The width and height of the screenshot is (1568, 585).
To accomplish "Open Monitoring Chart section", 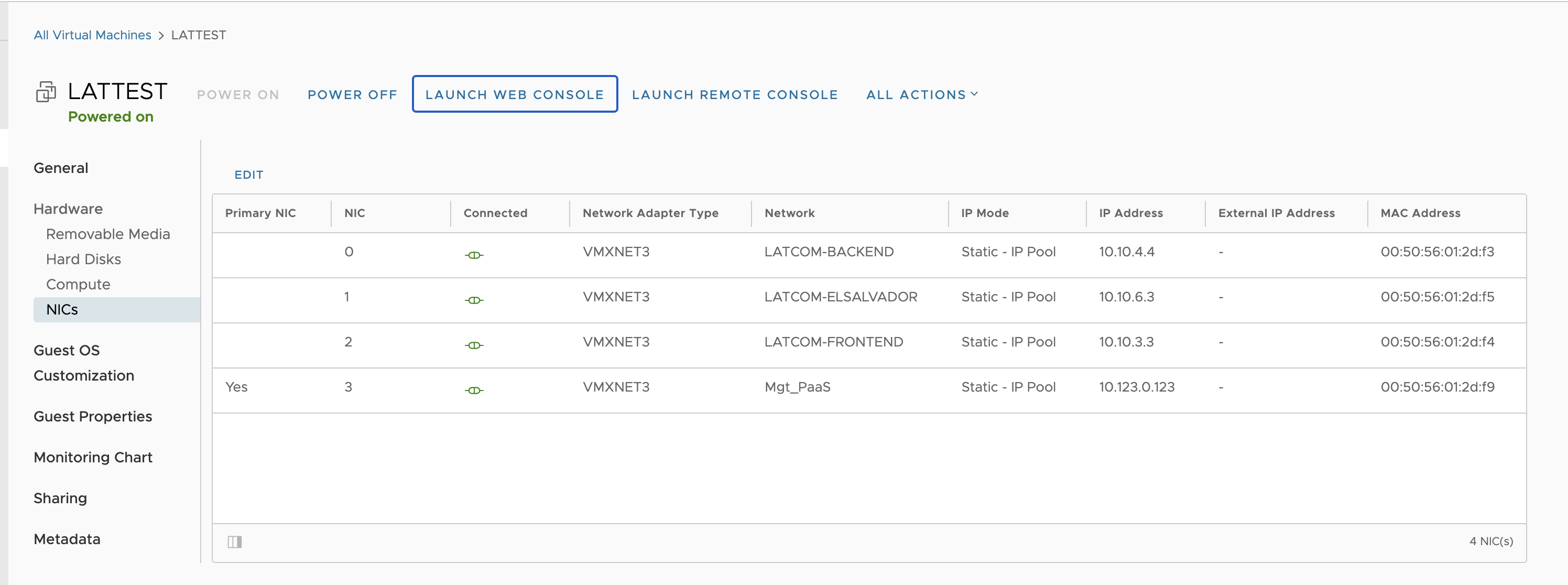I will coord(93,457).
